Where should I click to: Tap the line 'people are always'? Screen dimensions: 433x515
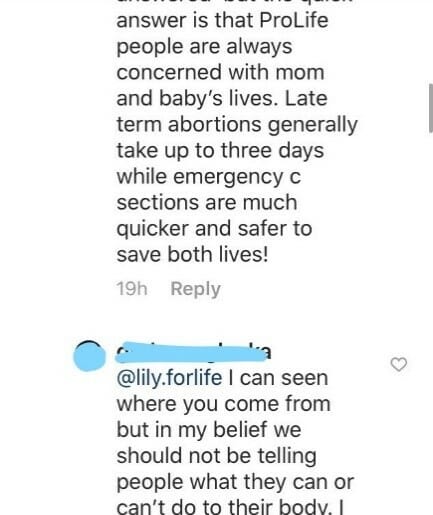204,47
